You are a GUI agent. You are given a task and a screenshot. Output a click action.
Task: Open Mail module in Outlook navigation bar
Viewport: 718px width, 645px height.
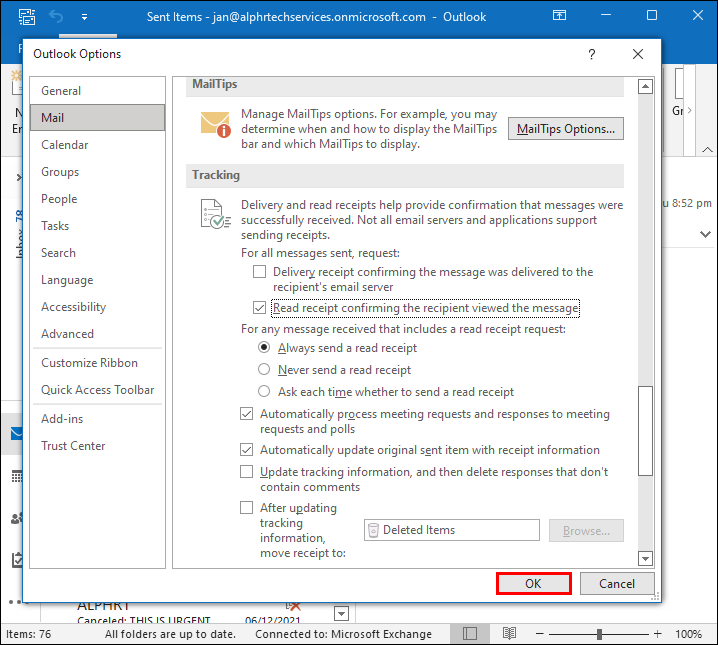[x=15, y=433]
